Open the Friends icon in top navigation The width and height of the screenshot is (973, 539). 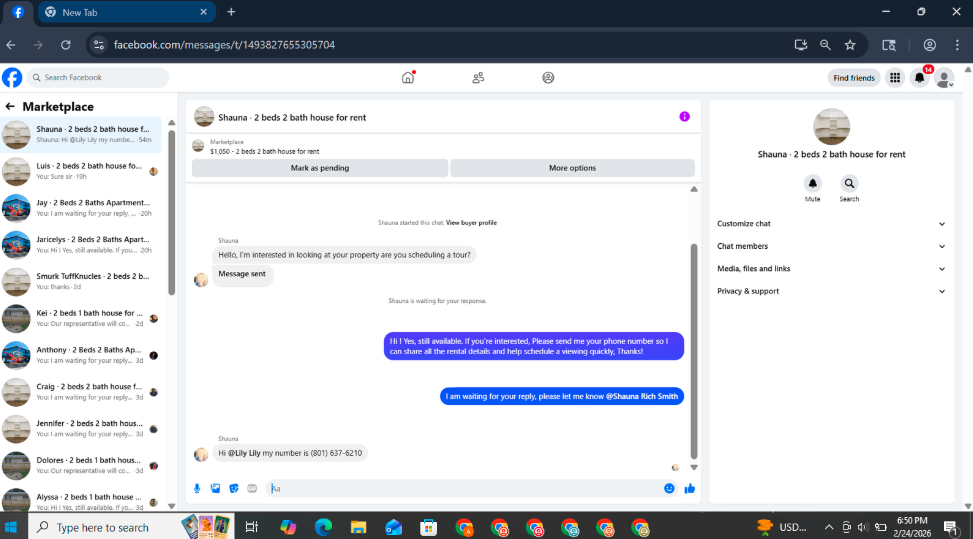(x=478, y=78)
